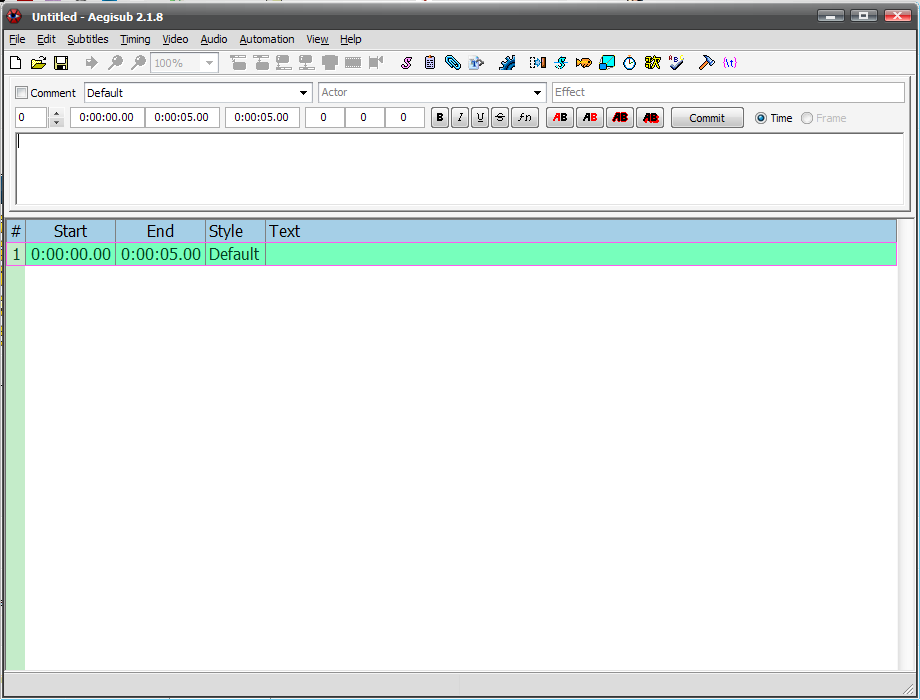Open the Audio menu
Viewport: 920px width, 700px height.
point(214,39)
